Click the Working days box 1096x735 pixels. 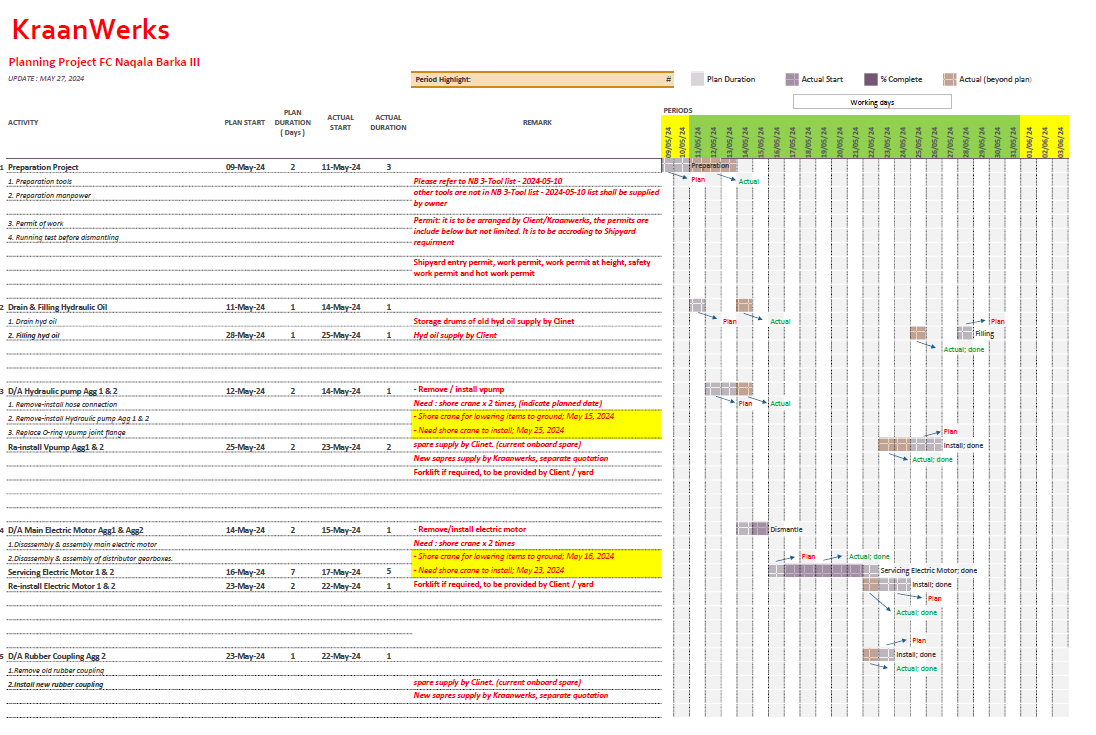point(872,102)
